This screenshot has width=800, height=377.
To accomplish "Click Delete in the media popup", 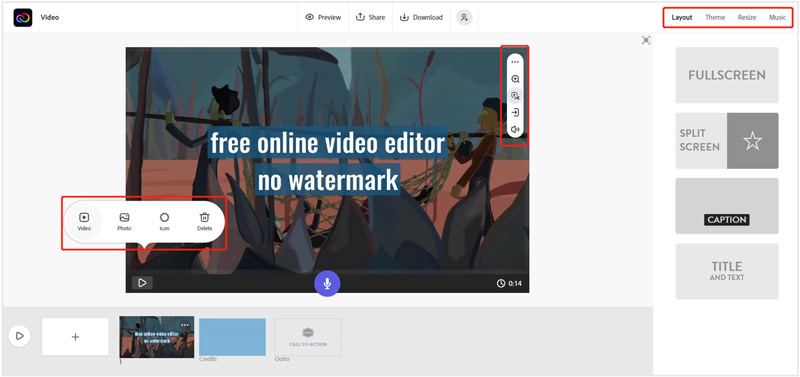I will (205, 222).
